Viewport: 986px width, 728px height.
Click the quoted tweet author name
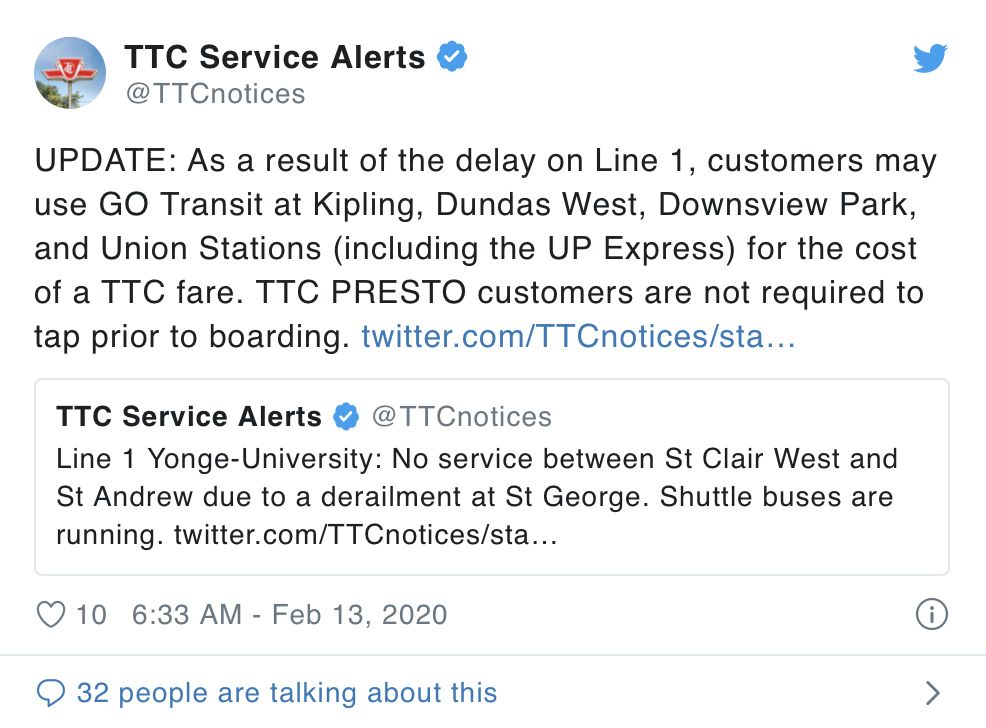point(189,417)
